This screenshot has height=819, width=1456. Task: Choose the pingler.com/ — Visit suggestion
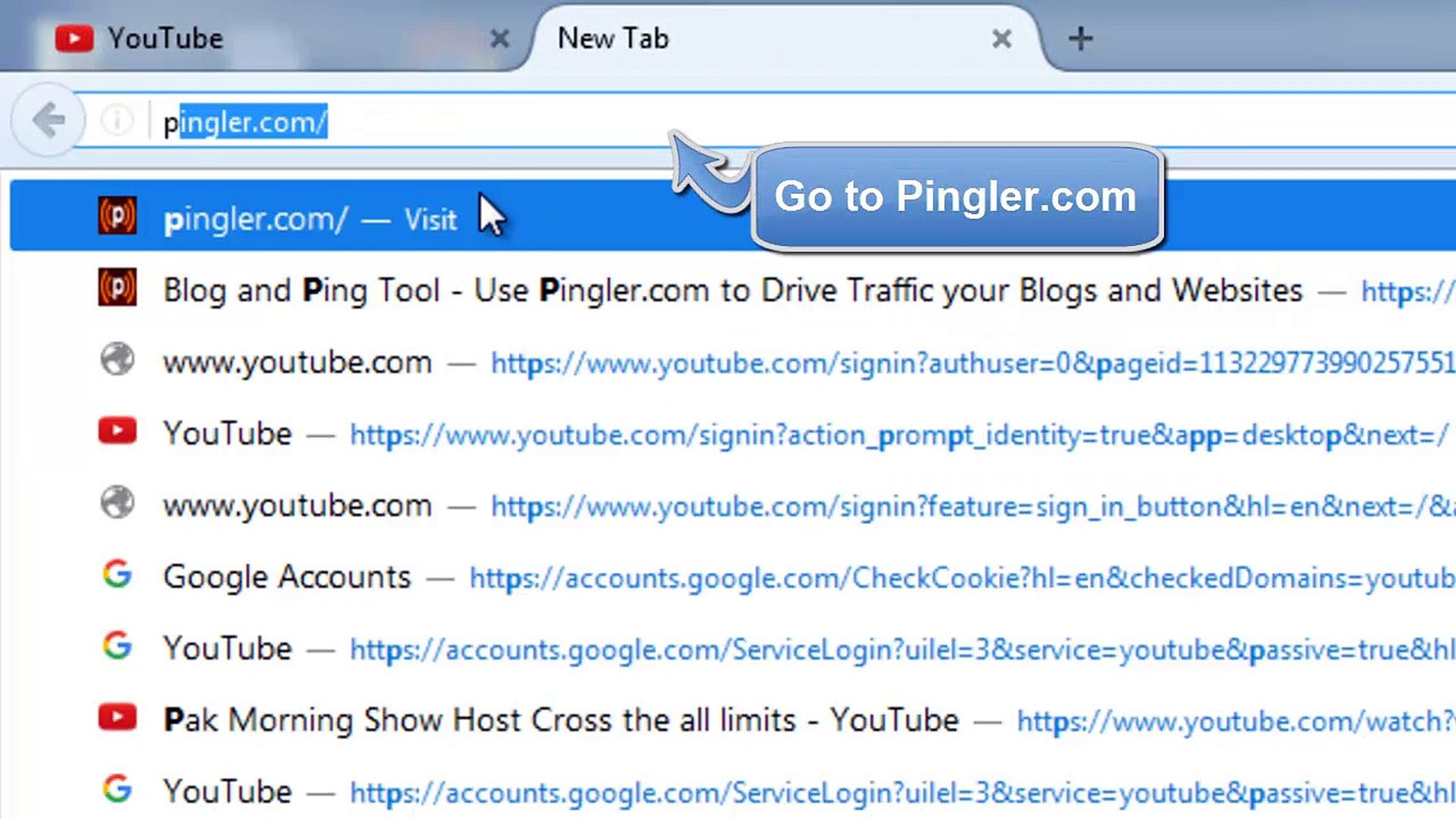pos(309,219)
